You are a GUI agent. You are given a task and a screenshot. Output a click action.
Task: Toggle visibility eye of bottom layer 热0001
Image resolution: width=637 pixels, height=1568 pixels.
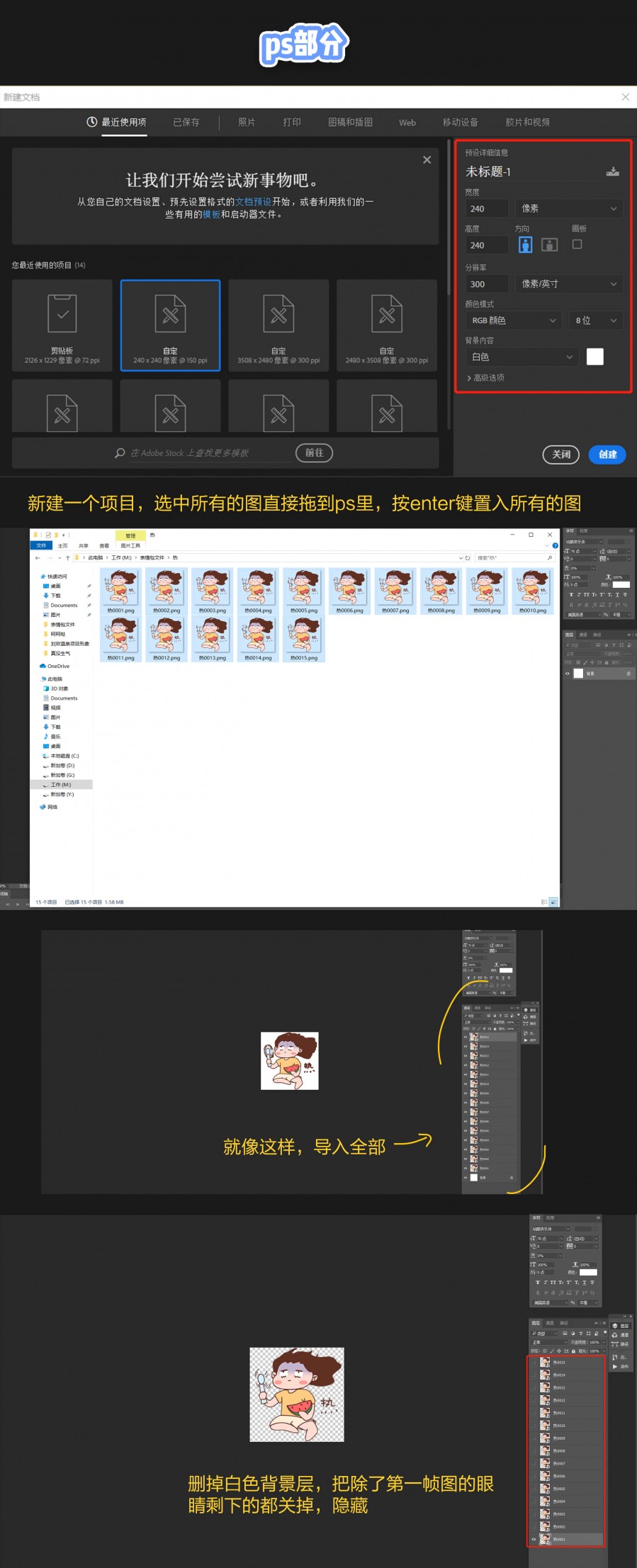pos(534,1539)
